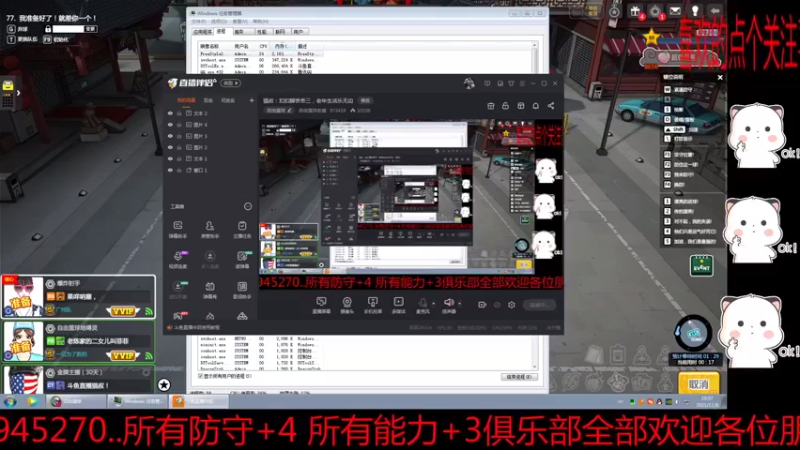The width and height of the screenshot is (800, 450).
Task: Sort Task Manager by CPU column
Action: tap(263, 46)
